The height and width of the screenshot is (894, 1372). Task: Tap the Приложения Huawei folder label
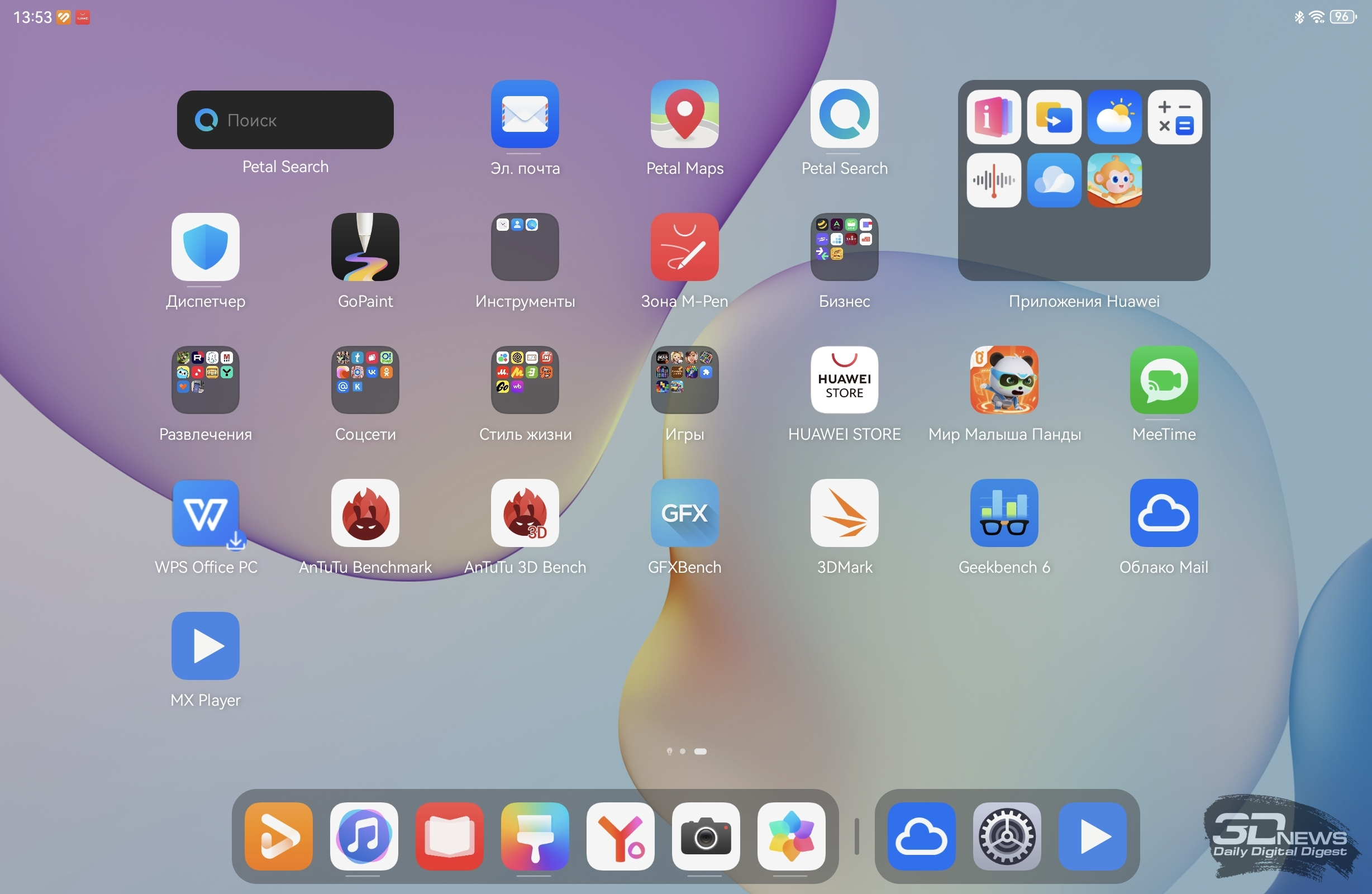pos(1084,301)
